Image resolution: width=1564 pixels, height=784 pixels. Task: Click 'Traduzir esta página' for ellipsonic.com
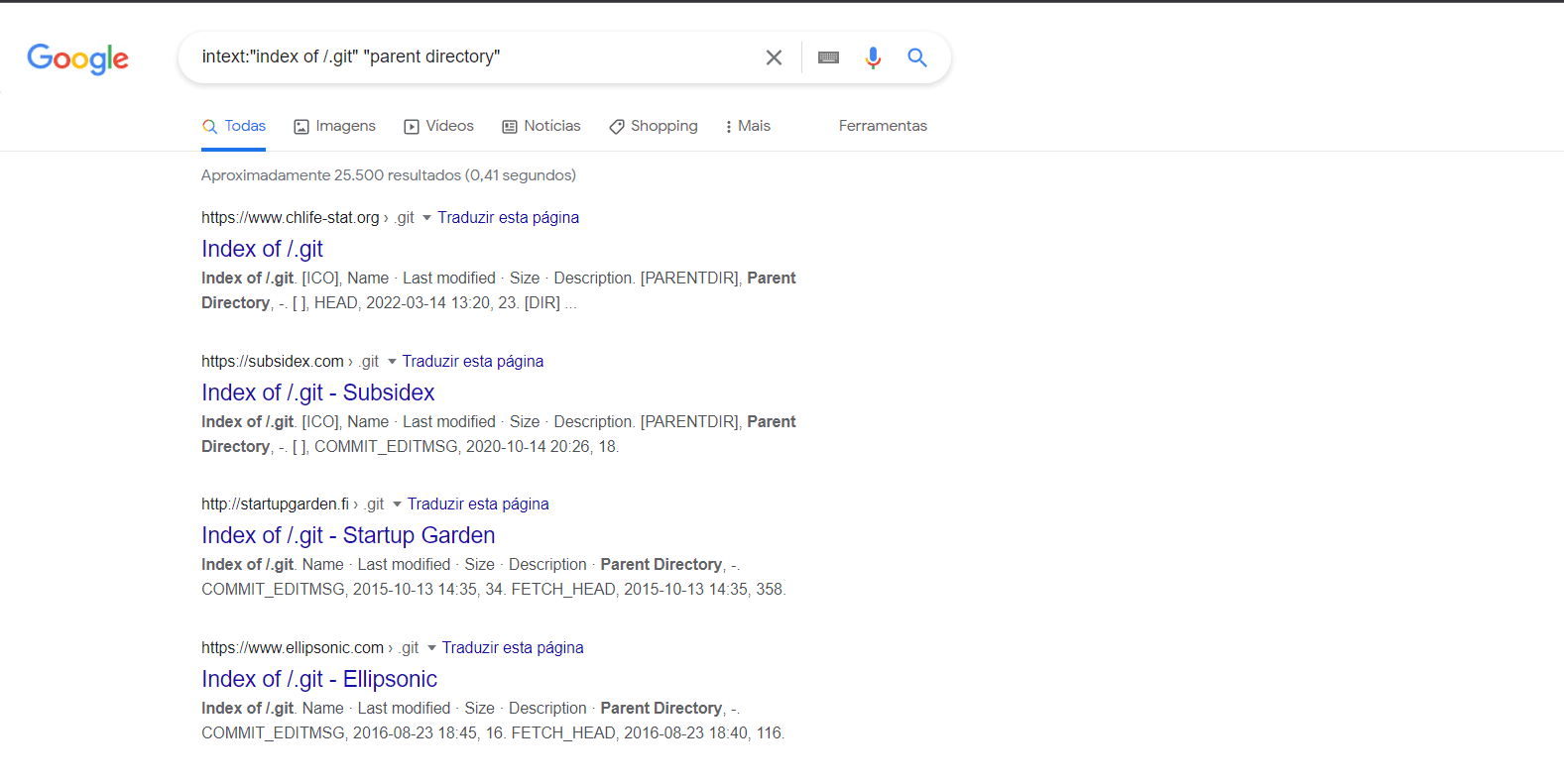tap(513, 648)
